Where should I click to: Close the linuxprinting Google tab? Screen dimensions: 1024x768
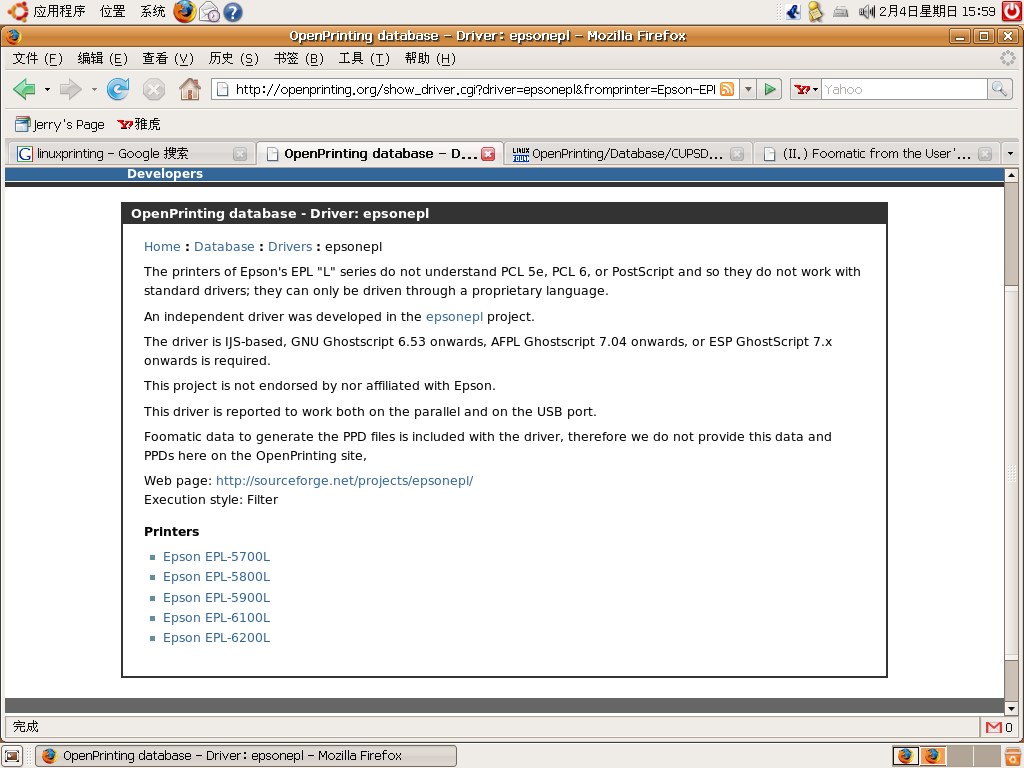coord(240,154)
